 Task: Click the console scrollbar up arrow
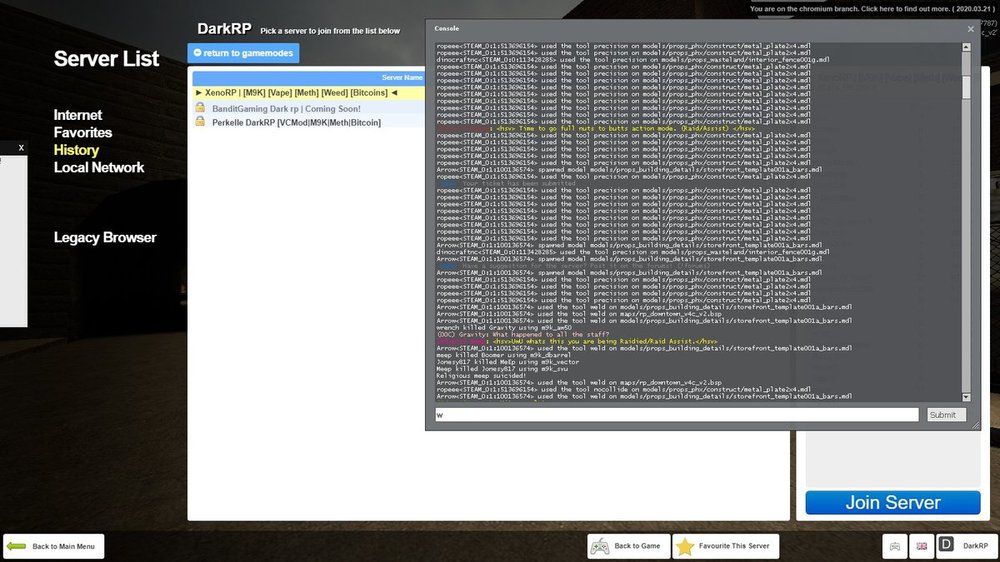[x=966, y=46]
